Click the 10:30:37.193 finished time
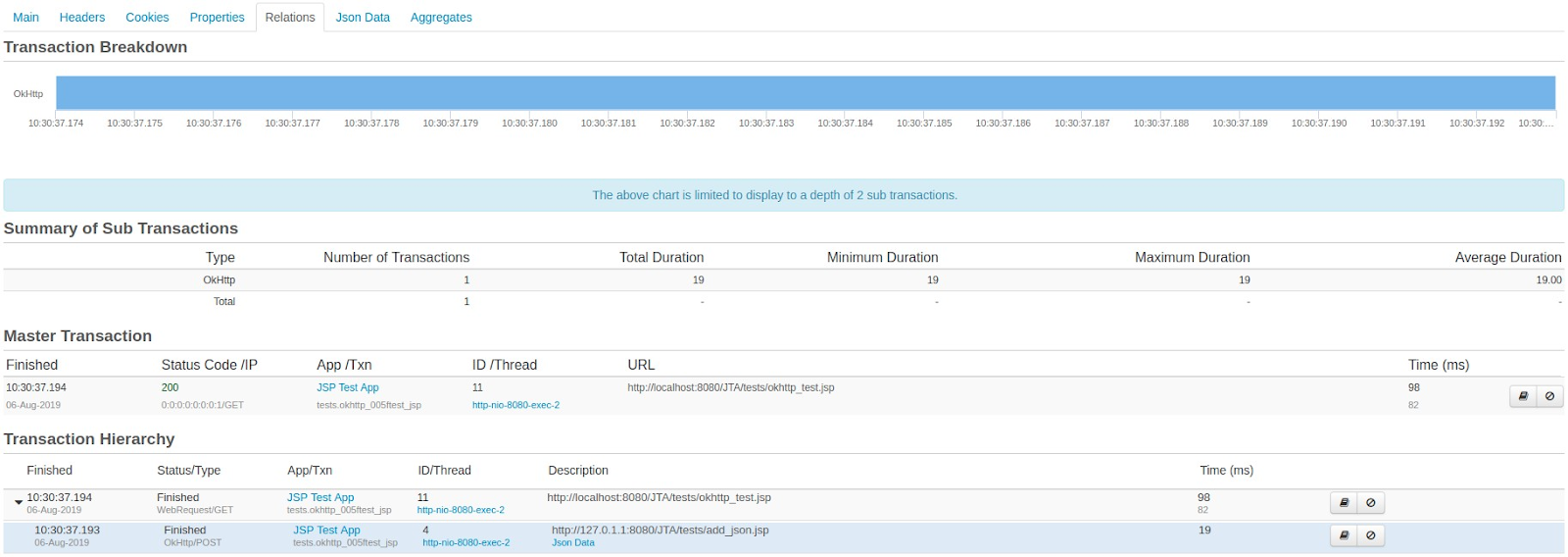 pyautogui.click(x=67, y=530)
